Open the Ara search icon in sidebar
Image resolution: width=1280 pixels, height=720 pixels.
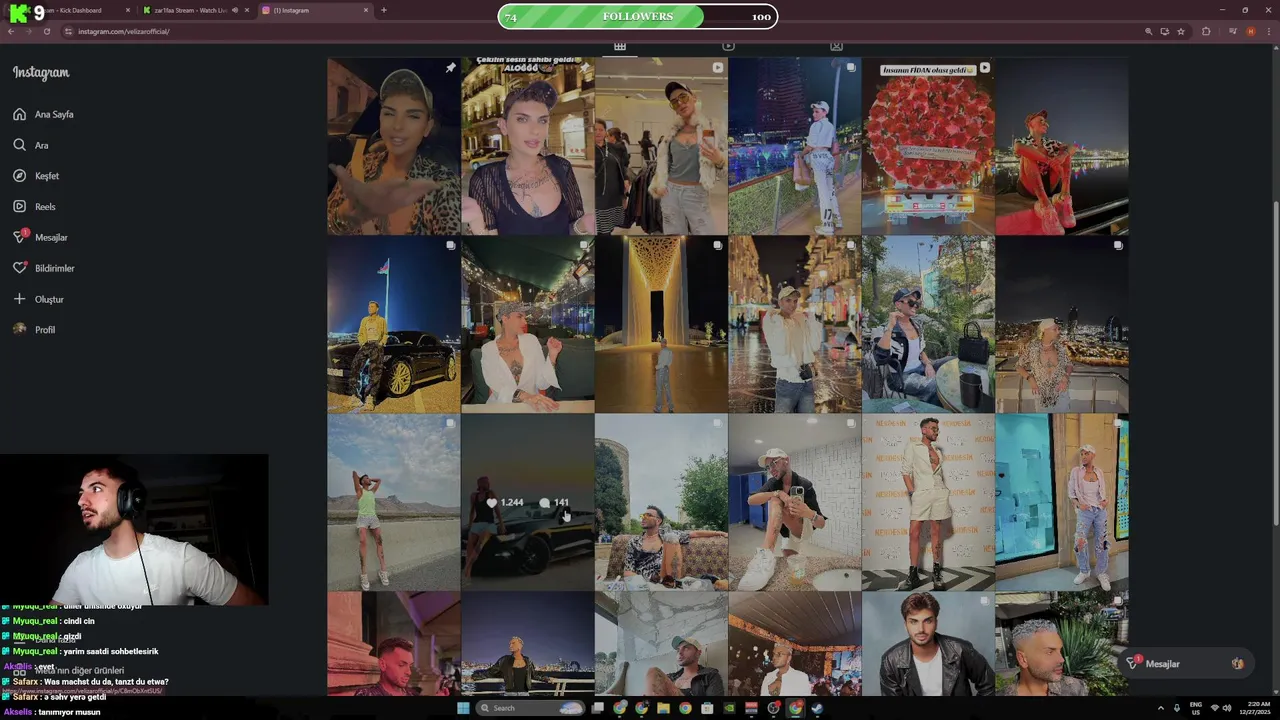tap(19, 145)
